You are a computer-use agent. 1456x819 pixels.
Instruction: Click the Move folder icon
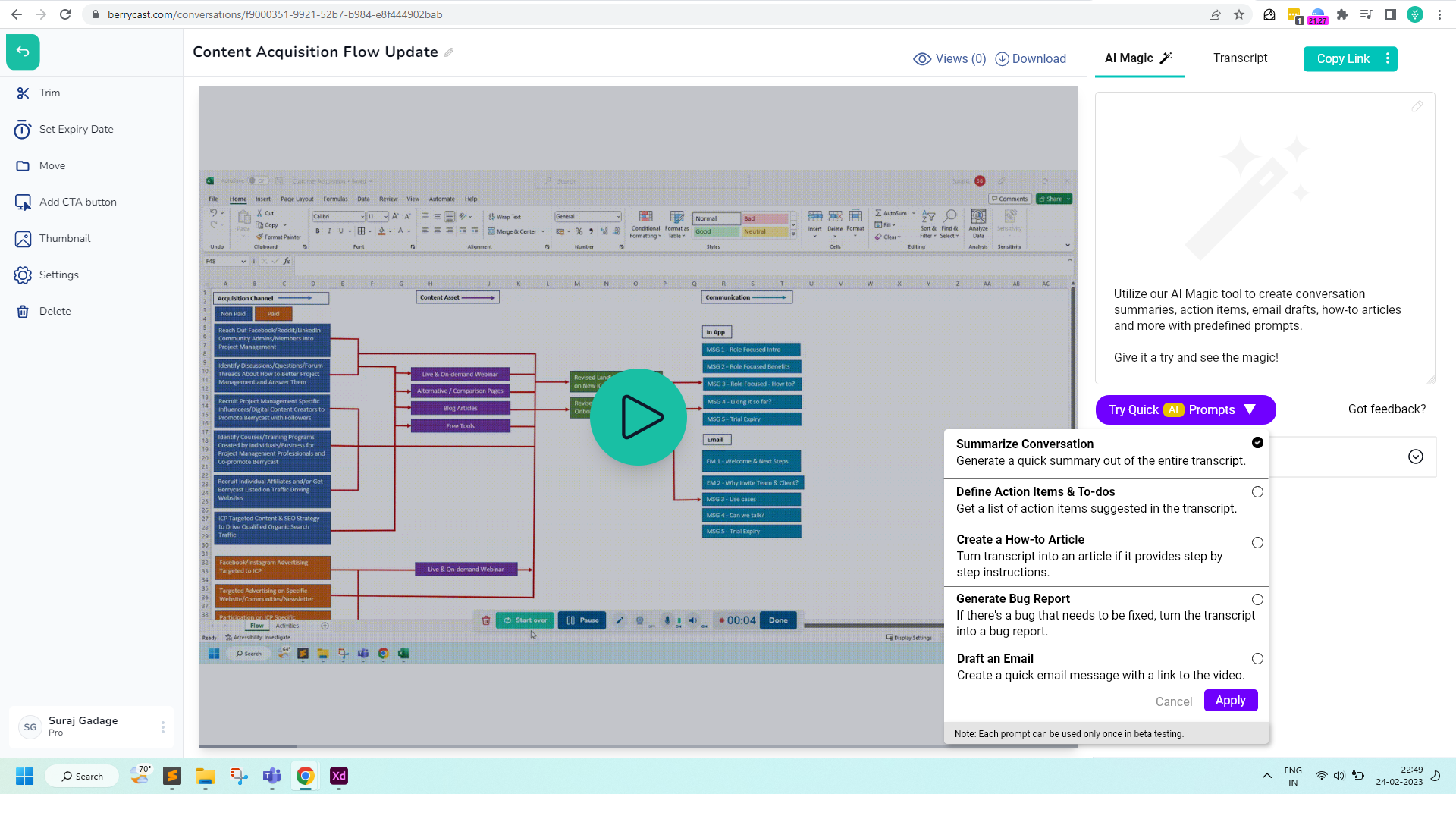tap(23, 166)
